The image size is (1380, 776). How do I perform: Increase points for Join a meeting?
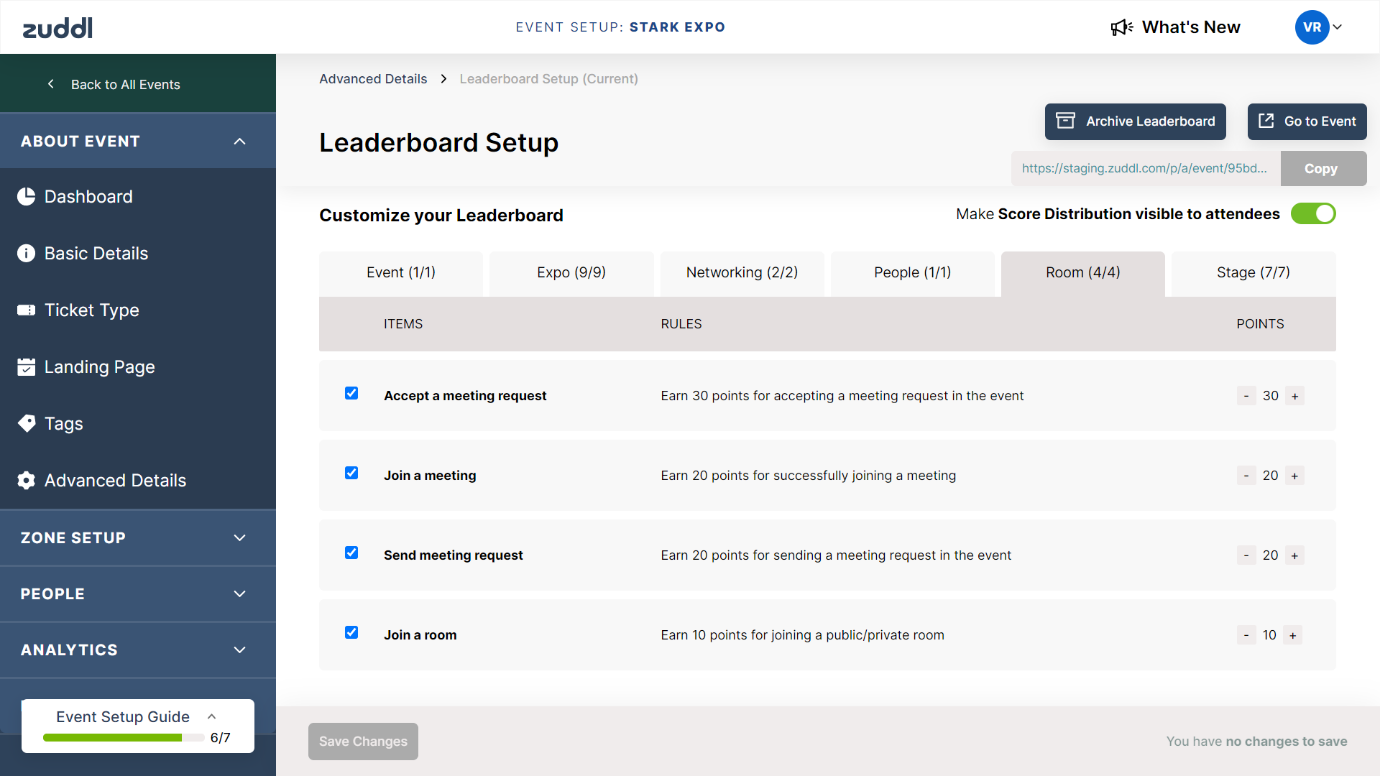point(1295,476)
